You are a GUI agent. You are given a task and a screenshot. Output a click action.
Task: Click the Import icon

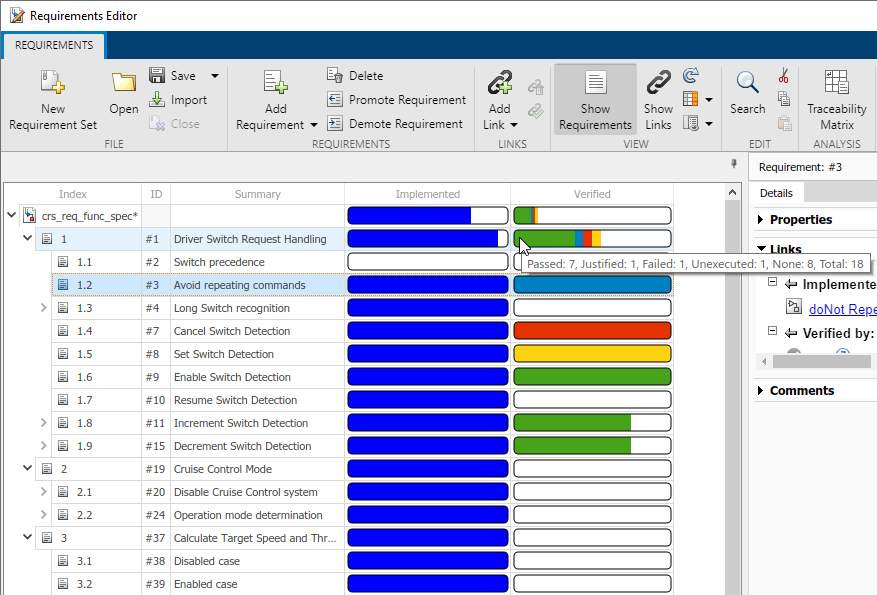tap(157, 100)
